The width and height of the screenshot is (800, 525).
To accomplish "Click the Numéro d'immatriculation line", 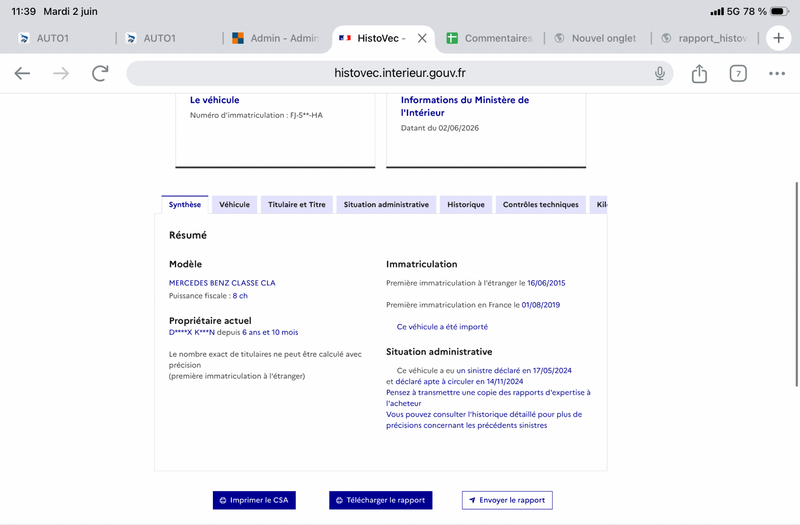I will tap(256, 115).
